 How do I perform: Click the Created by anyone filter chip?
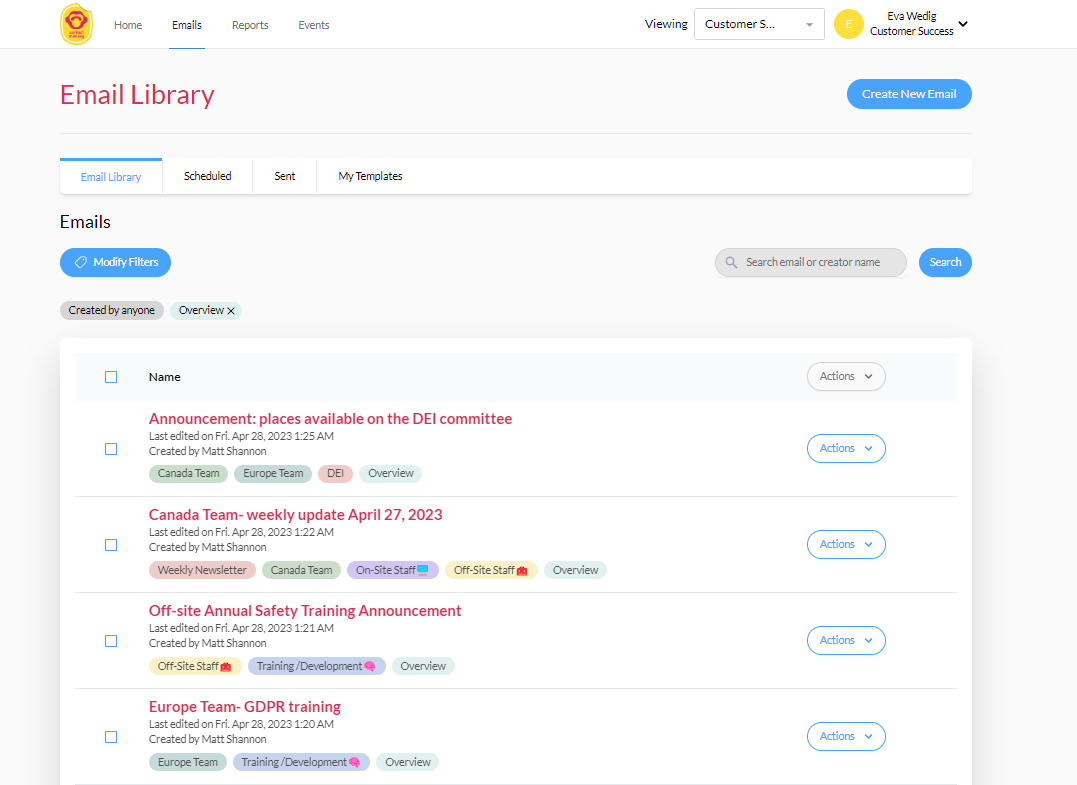[x=112, y=310]
